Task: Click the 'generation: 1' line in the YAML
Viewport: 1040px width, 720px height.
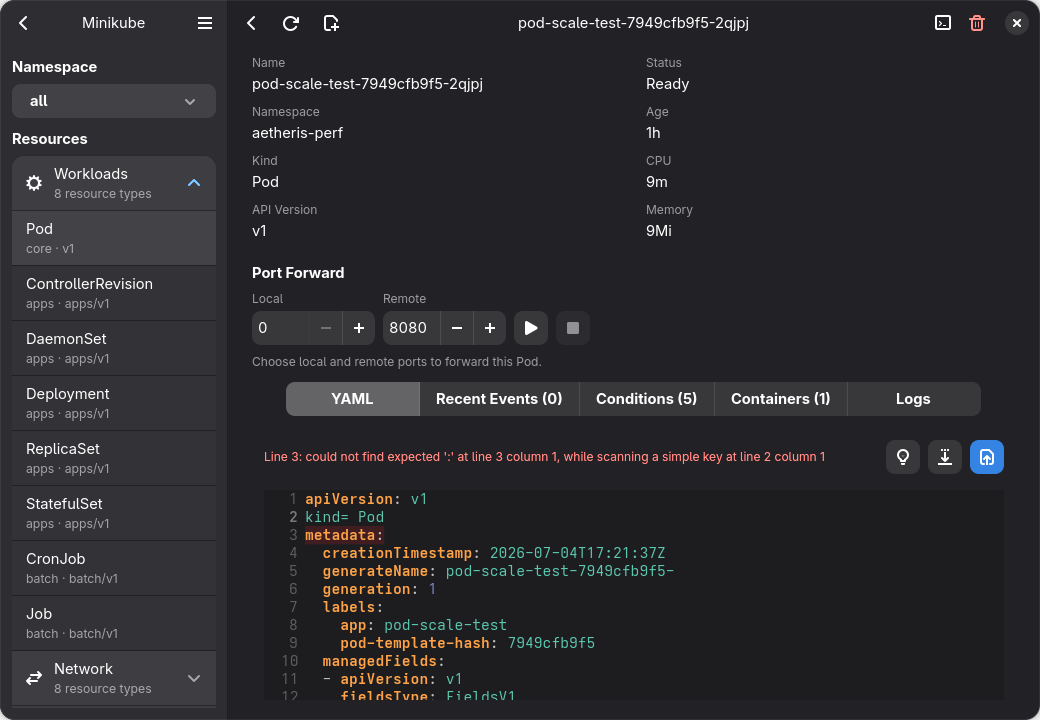Action: (x=379, y=589)
